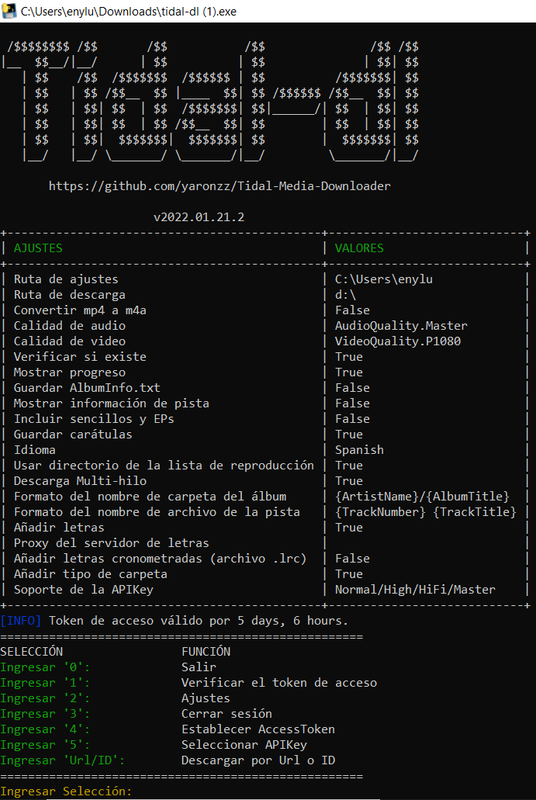Viewport: 536px width, 800px height.
Task: Click 'Añadir letras cronometradas (archivo .lrc)'
Action: [160, 559]
